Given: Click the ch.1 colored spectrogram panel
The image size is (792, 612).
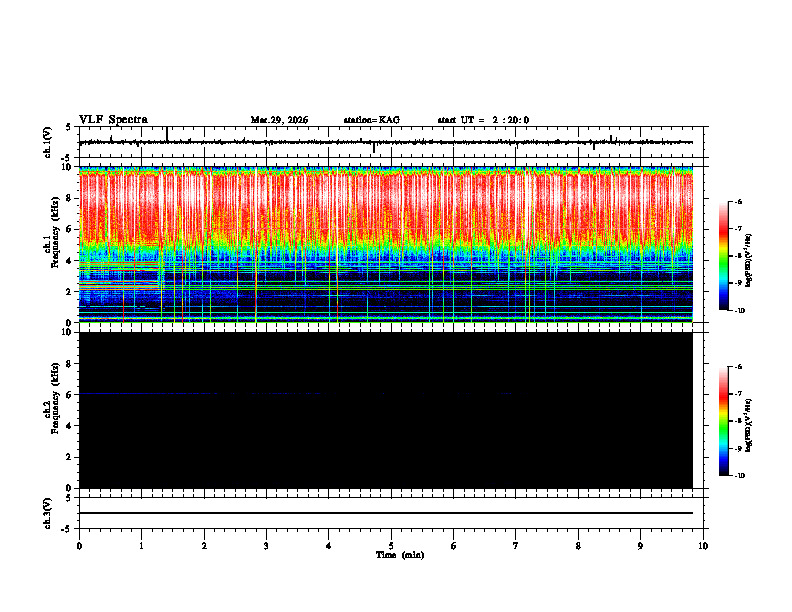Looking at the screenshot, I should tap(386, 244).
